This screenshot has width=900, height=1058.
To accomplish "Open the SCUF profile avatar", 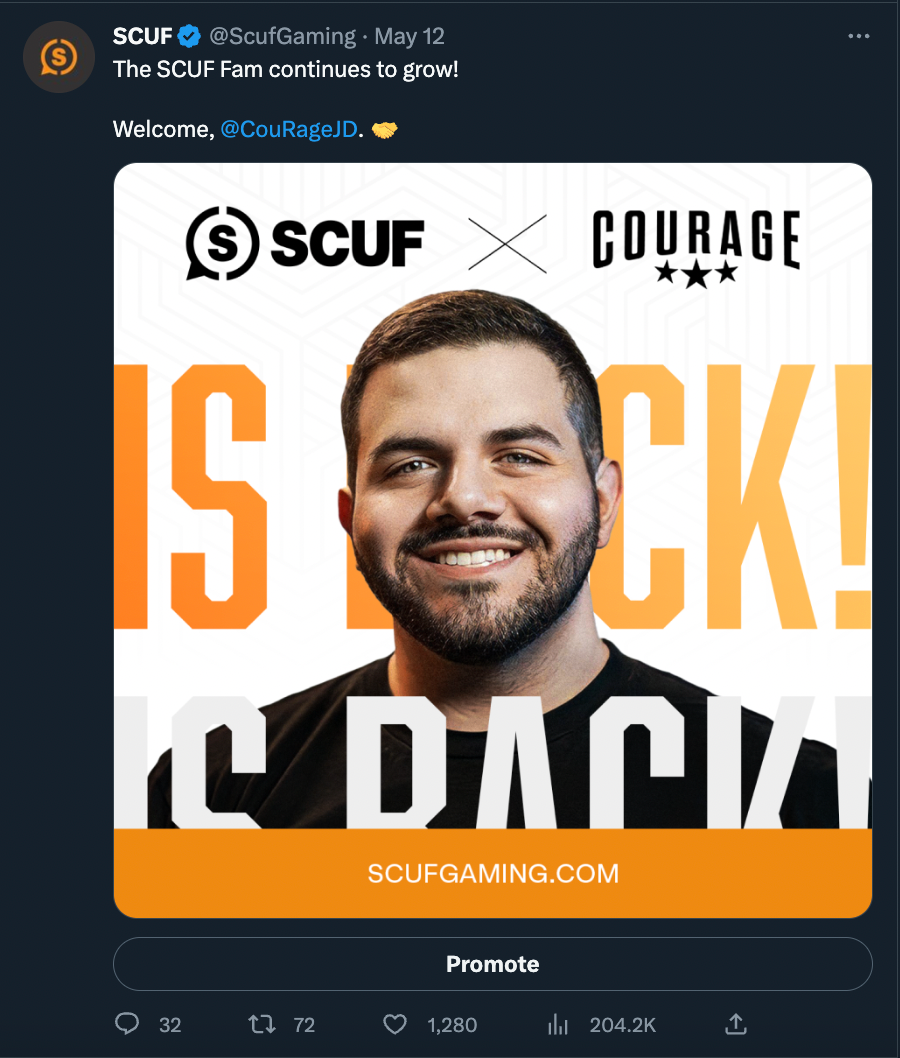I will [x=59, y=57].
